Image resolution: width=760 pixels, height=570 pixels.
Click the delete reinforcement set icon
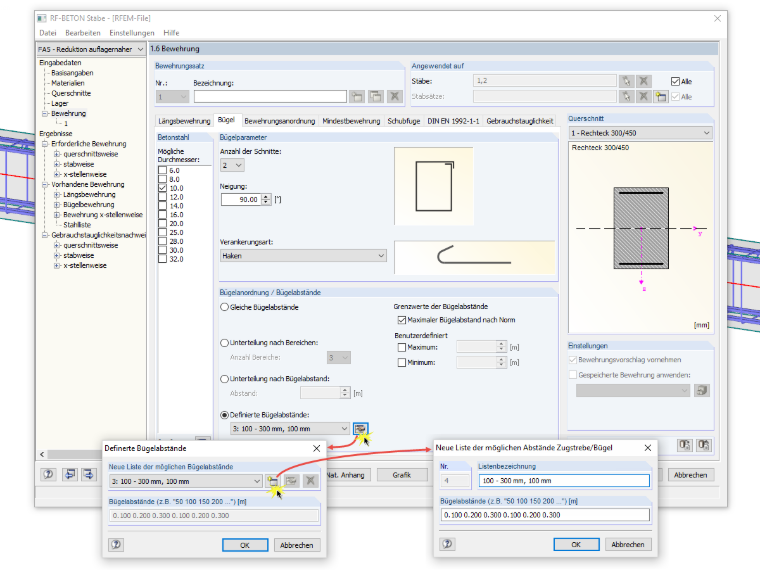click(395, 96)
